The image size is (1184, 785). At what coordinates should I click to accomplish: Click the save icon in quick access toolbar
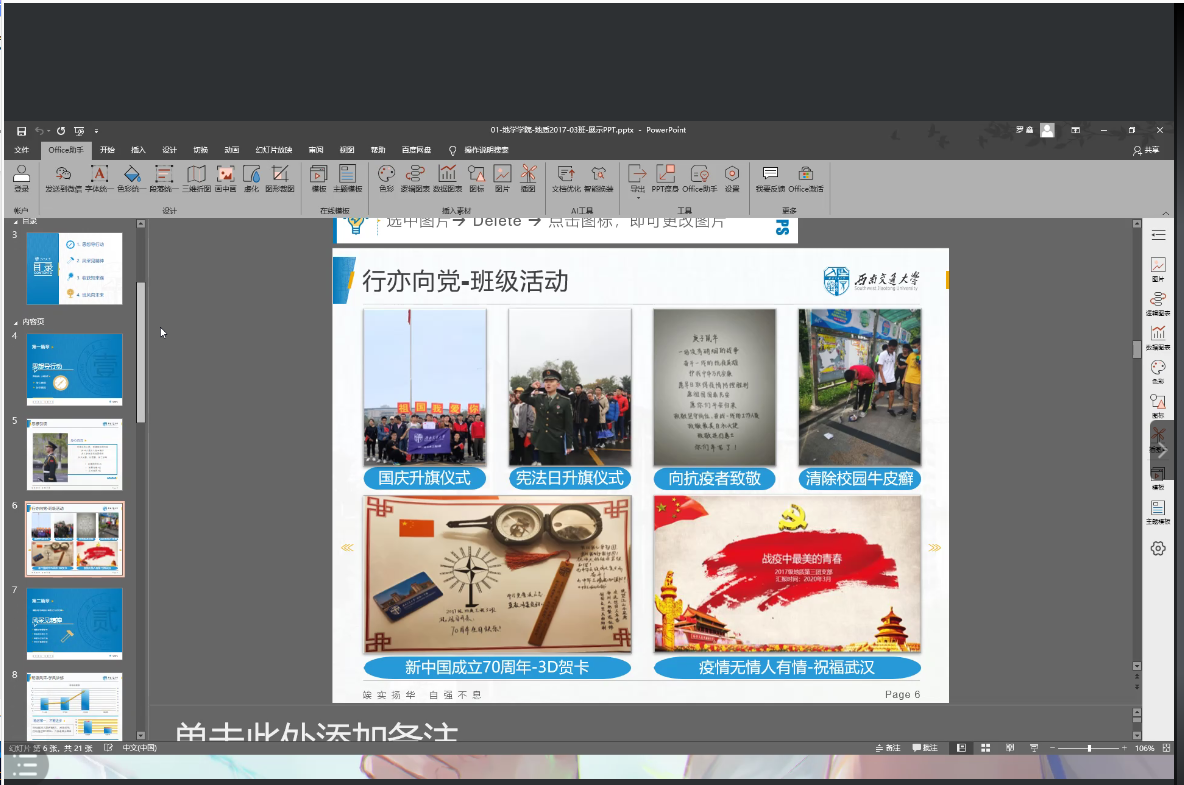(21, 130)
